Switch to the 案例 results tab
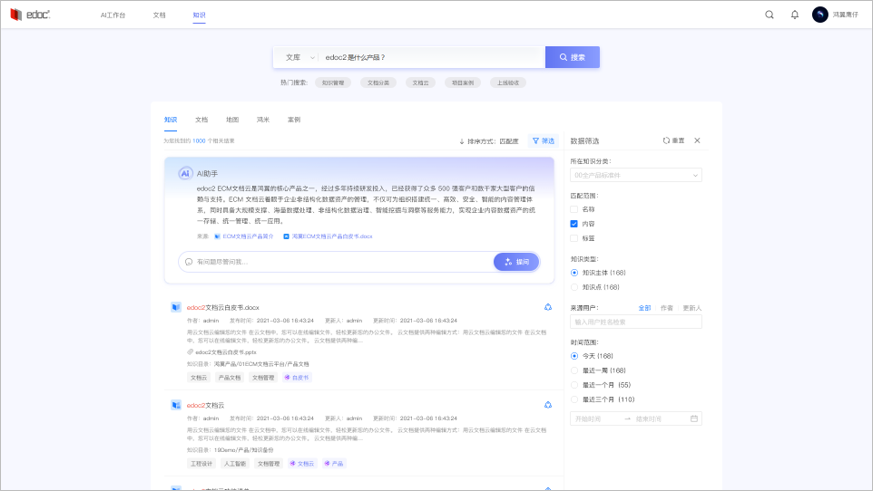Image resolution: width=873 pixels, height=491 pixels. [x=294, y=120]
